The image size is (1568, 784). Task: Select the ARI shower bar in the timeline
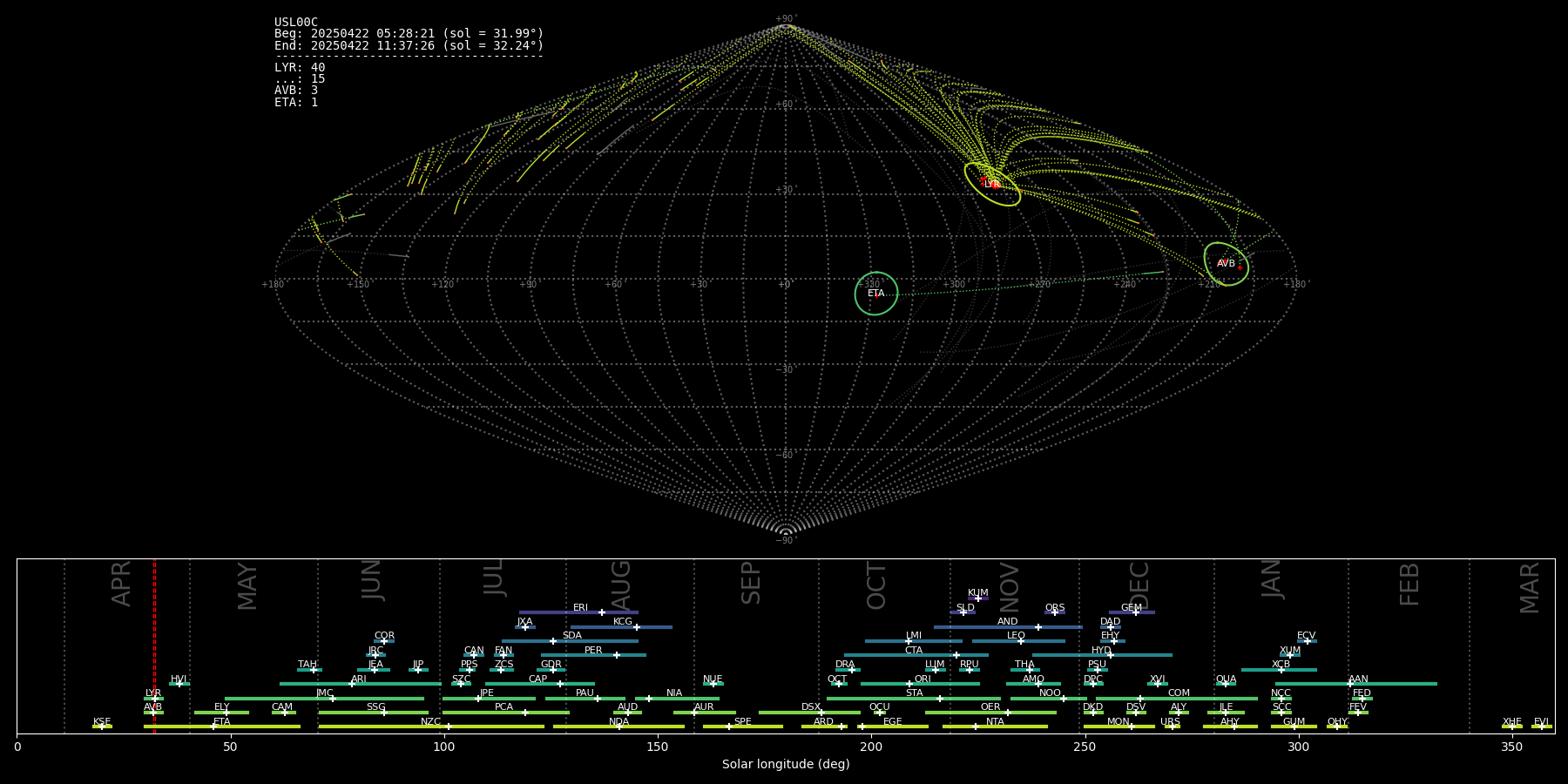(x=361, y=684)
